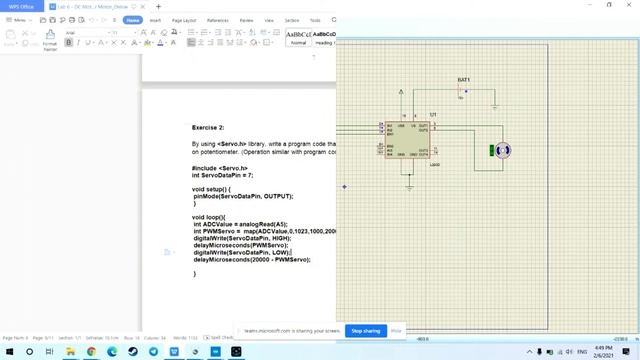This screenshot has height=360, width=640.
Task: Switch to the Review tab
Action: (246, 20)
